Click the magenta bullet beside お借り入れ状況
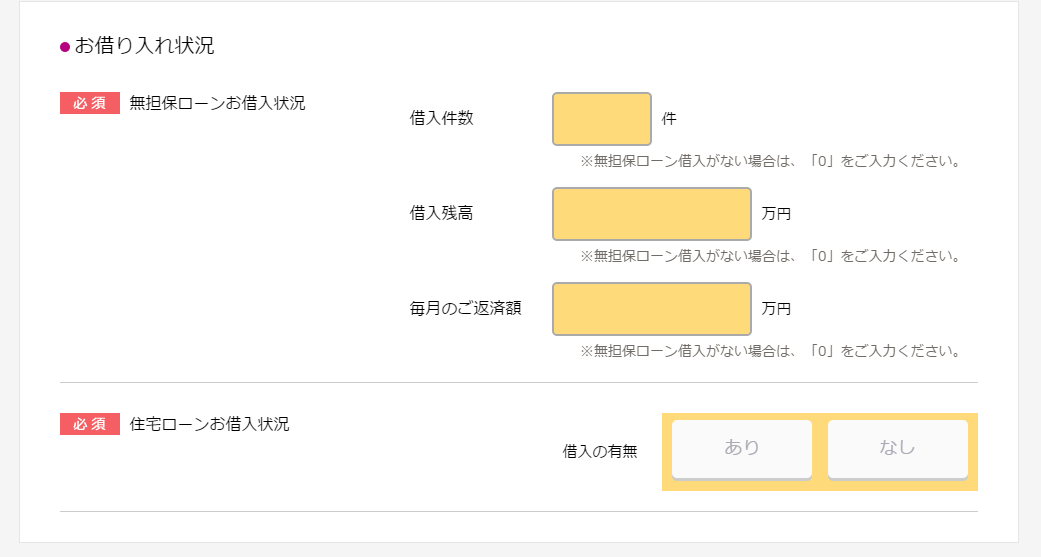This screenshot has height=557, width=1041. [x=65, y=47]
